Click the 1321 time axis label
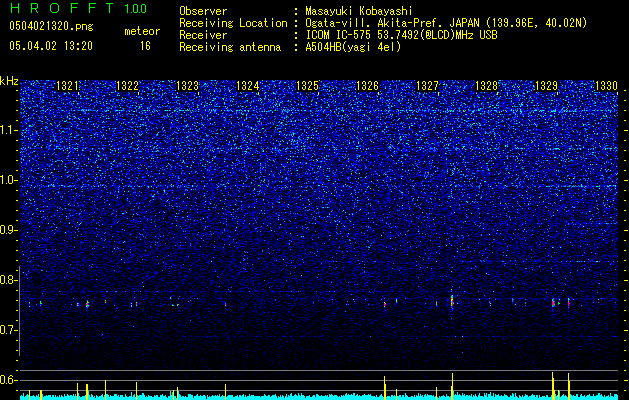Image resolution: width=629 pixels, height=400 pixels. [x=67, y=85]
